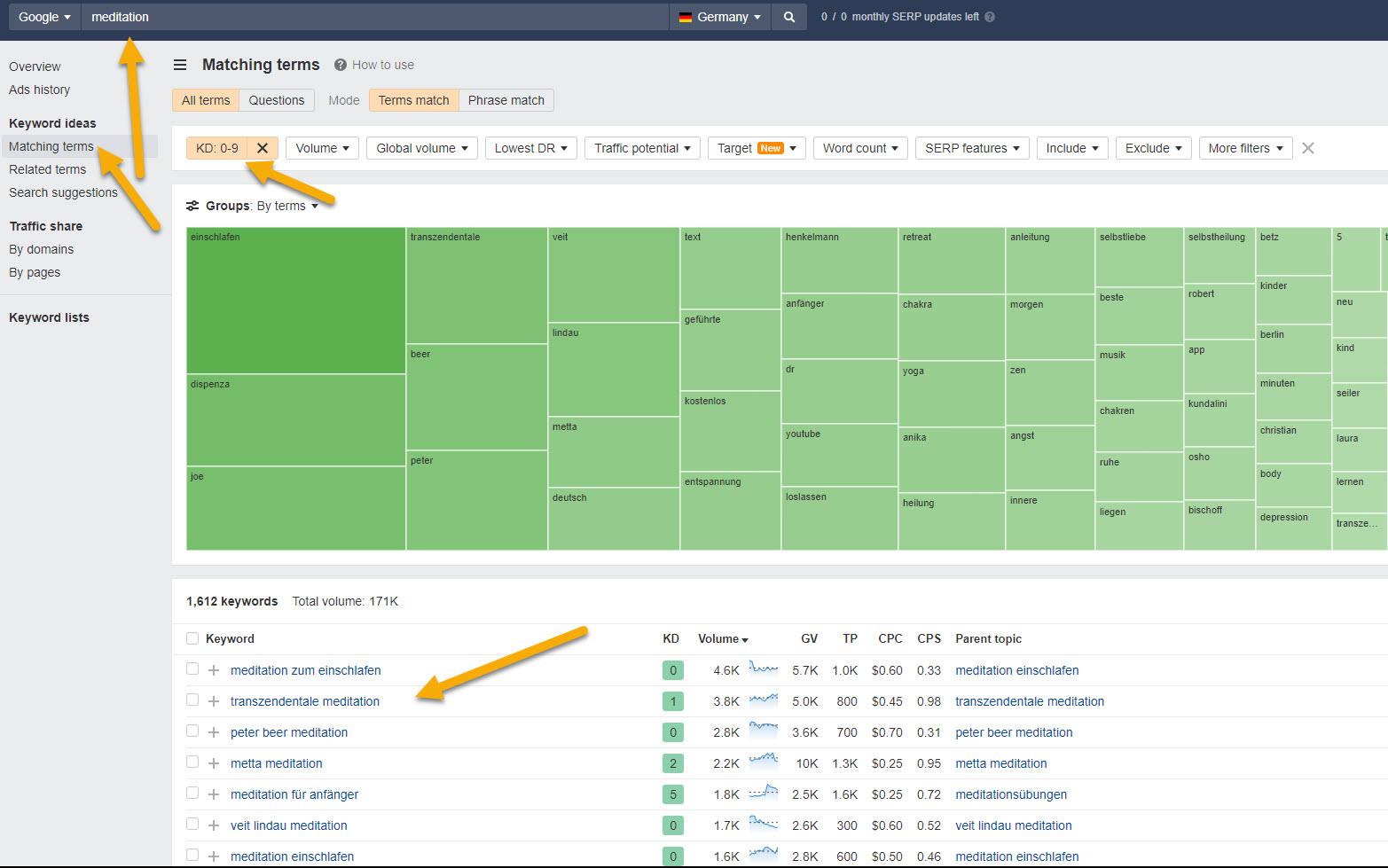Click KD badge 5 for anfänger row

click(x=673, y=794)
